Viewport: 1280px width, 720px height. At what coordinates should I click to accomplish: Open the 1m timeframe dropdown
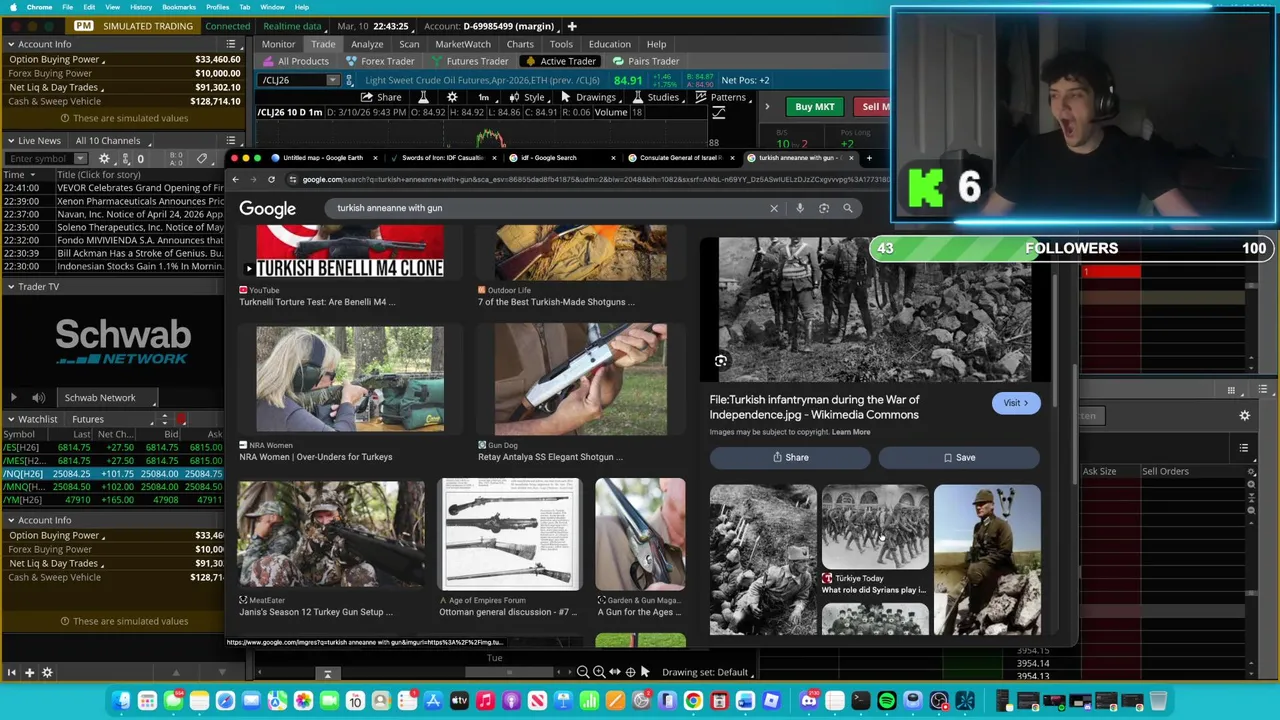click(484, 97)
